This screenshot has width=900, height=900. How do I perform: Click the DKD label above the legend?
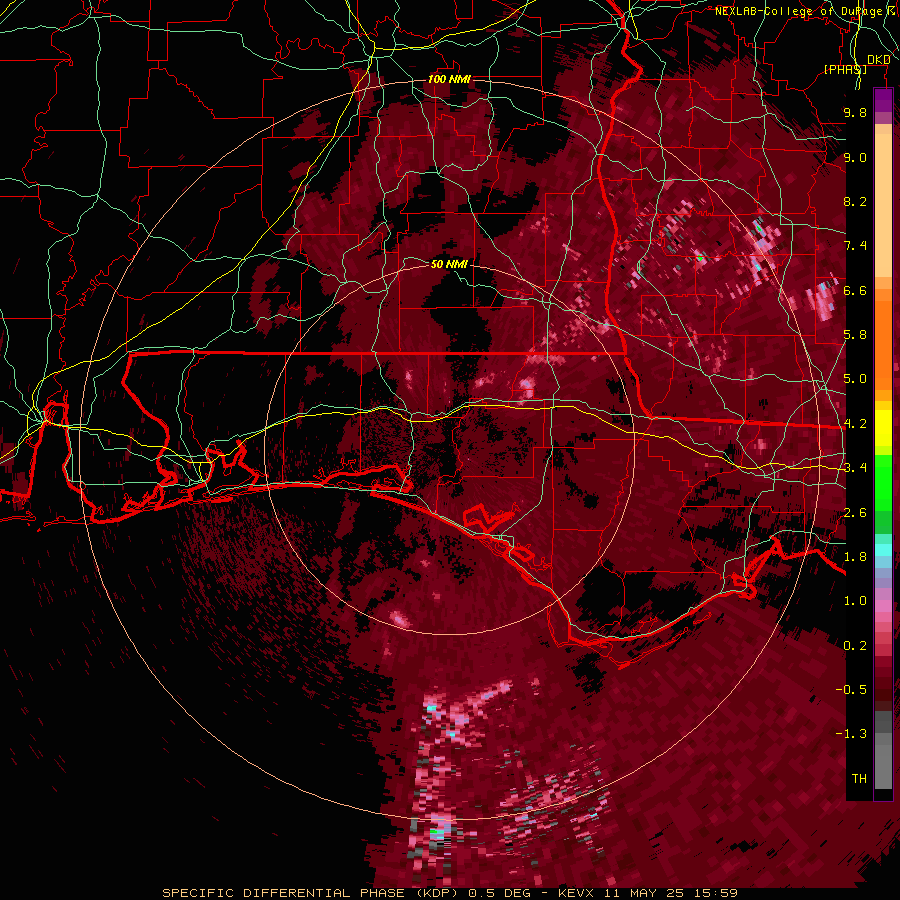[878, 59]
